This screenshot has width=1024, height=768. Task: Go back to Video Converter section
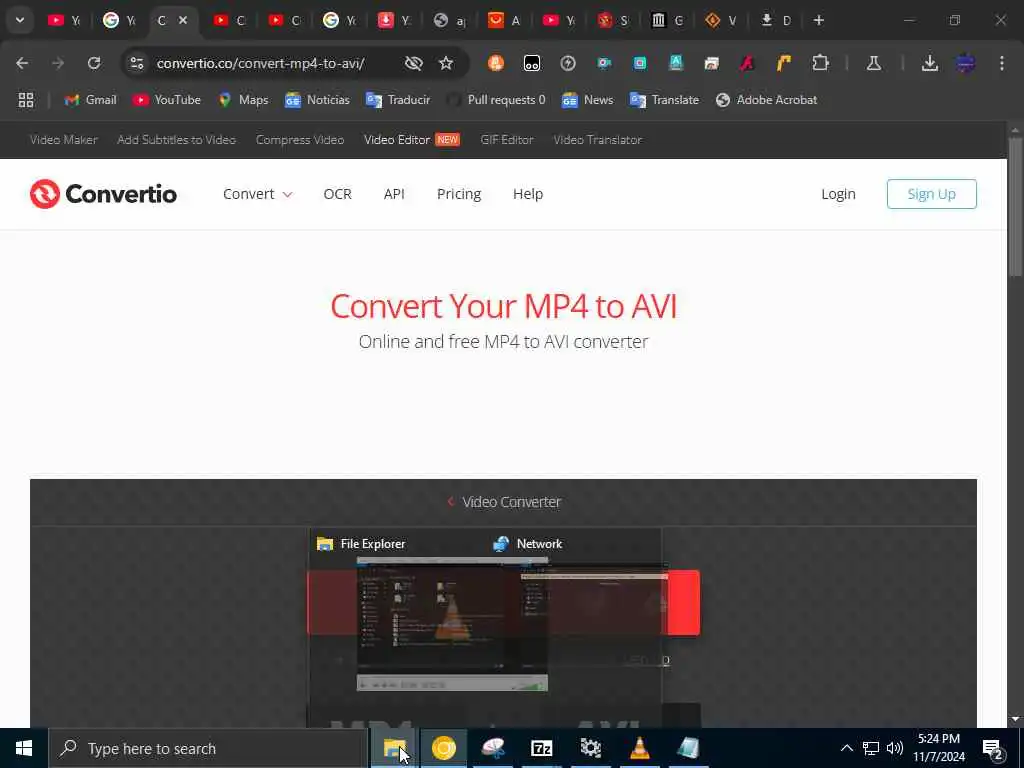click(x=504, y=502)
